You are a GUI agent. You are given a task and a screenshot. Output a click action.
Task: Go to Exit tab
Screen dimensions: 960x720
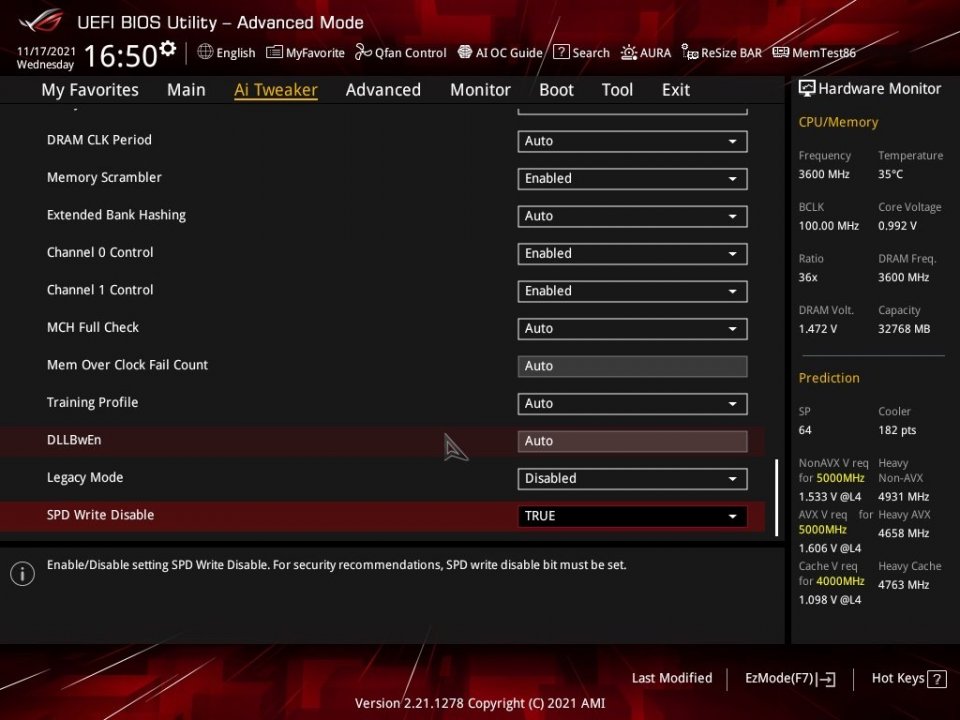coord(676,90)
